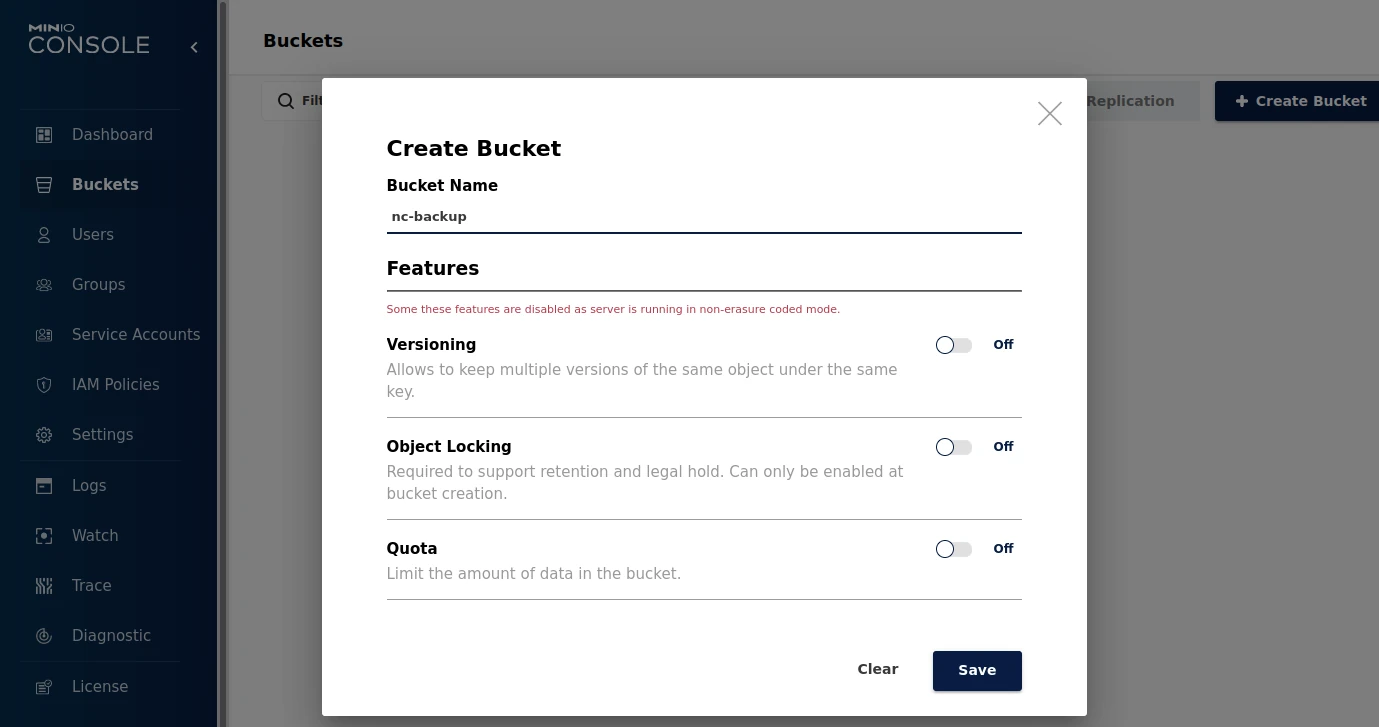Click the Logs icon in the sidebar
The width and height of the screenshot is (1379, 727).
click(44, 486)
